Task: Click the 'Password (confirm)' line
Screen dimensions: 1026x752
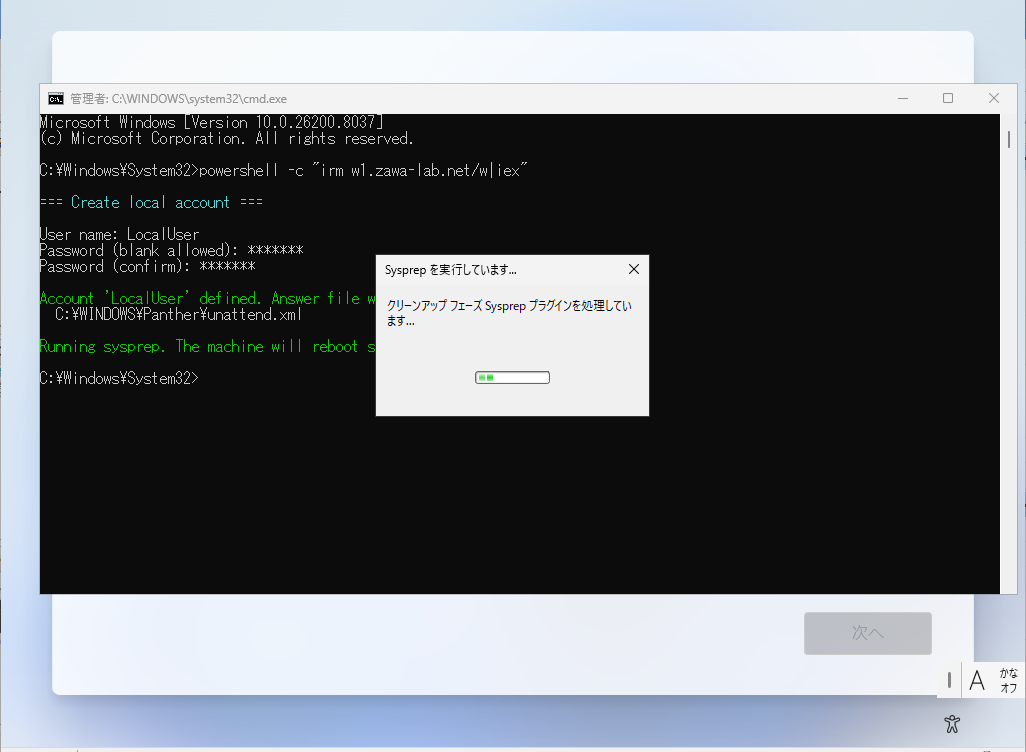Action: click(x=147, y=266)
